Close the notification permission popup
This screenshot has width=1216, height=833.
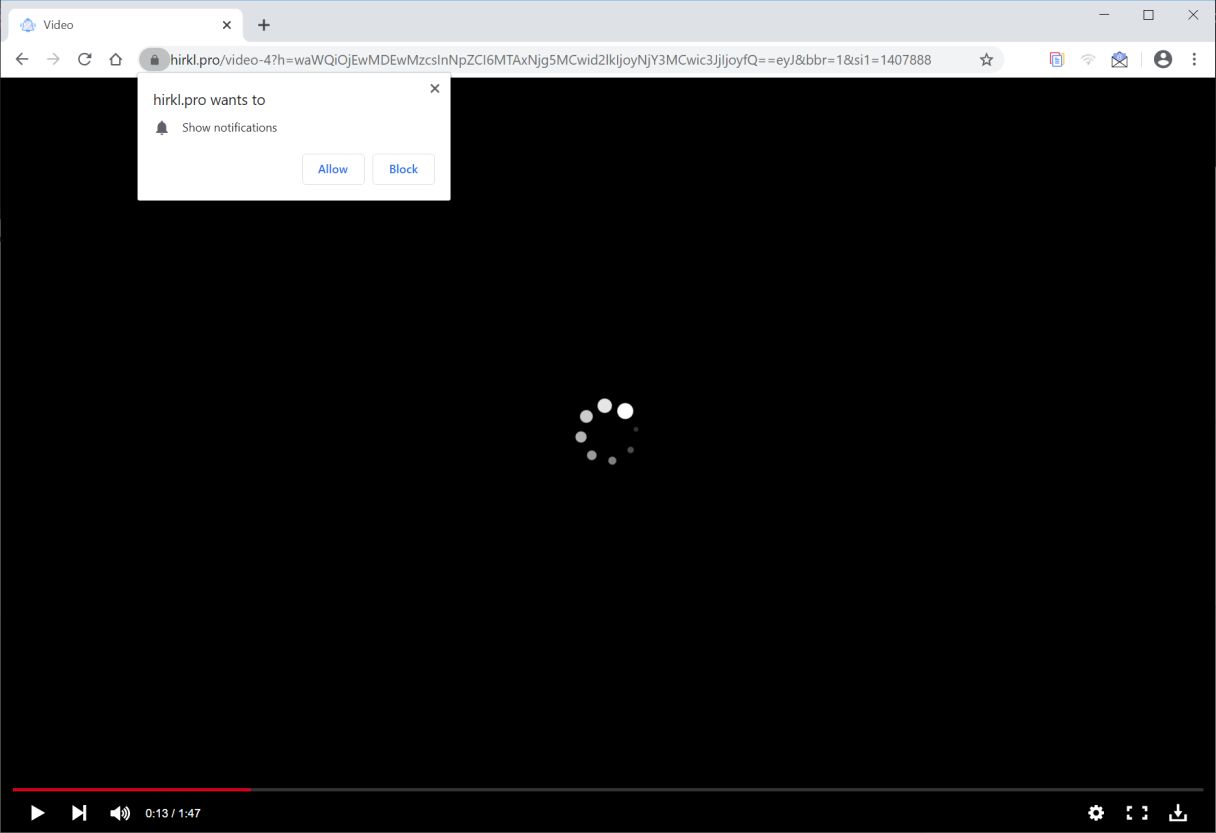click(434, 88)
